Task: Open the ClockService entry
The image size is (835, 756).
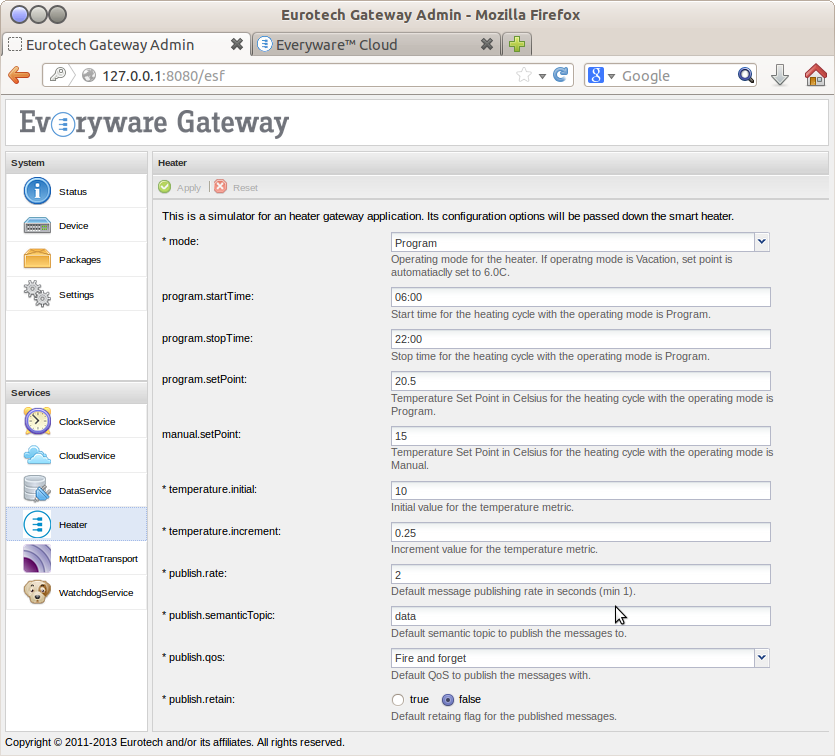Action: coord(77,421)
